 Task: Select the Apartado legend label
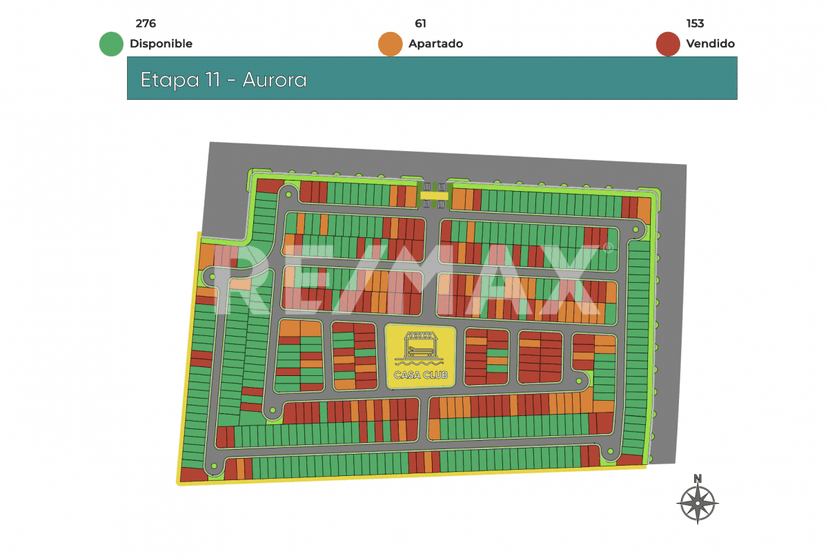pyautogui.click(x=435, y=44)
